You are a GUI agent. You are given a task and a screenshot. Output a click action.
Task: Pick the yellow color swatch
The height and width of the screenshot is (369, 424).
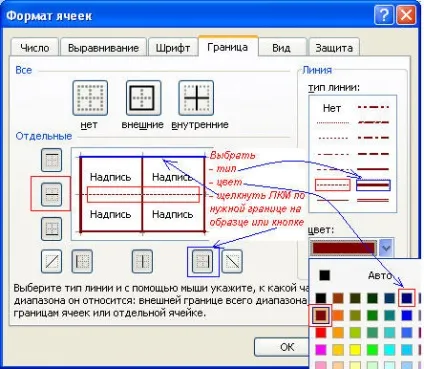355,350
